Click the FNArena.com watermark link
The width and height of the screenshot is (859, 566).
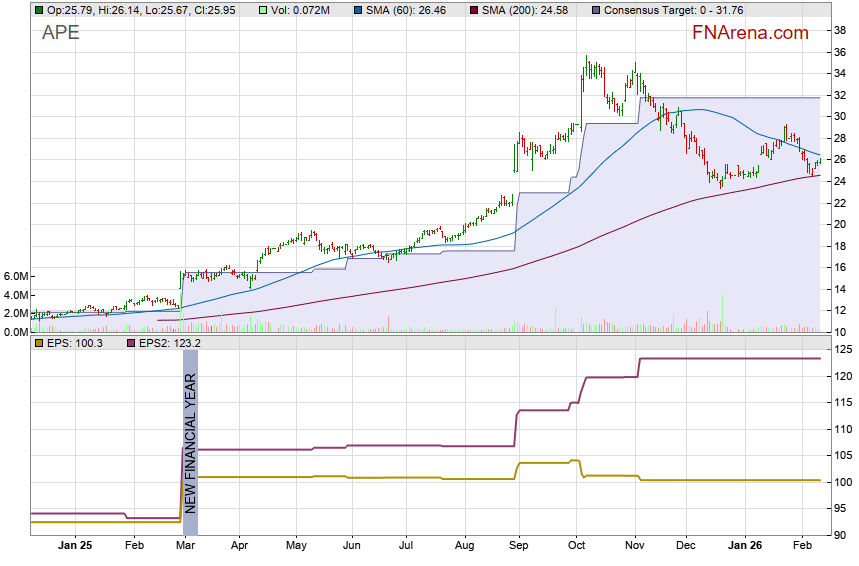[x=750, y=33]
